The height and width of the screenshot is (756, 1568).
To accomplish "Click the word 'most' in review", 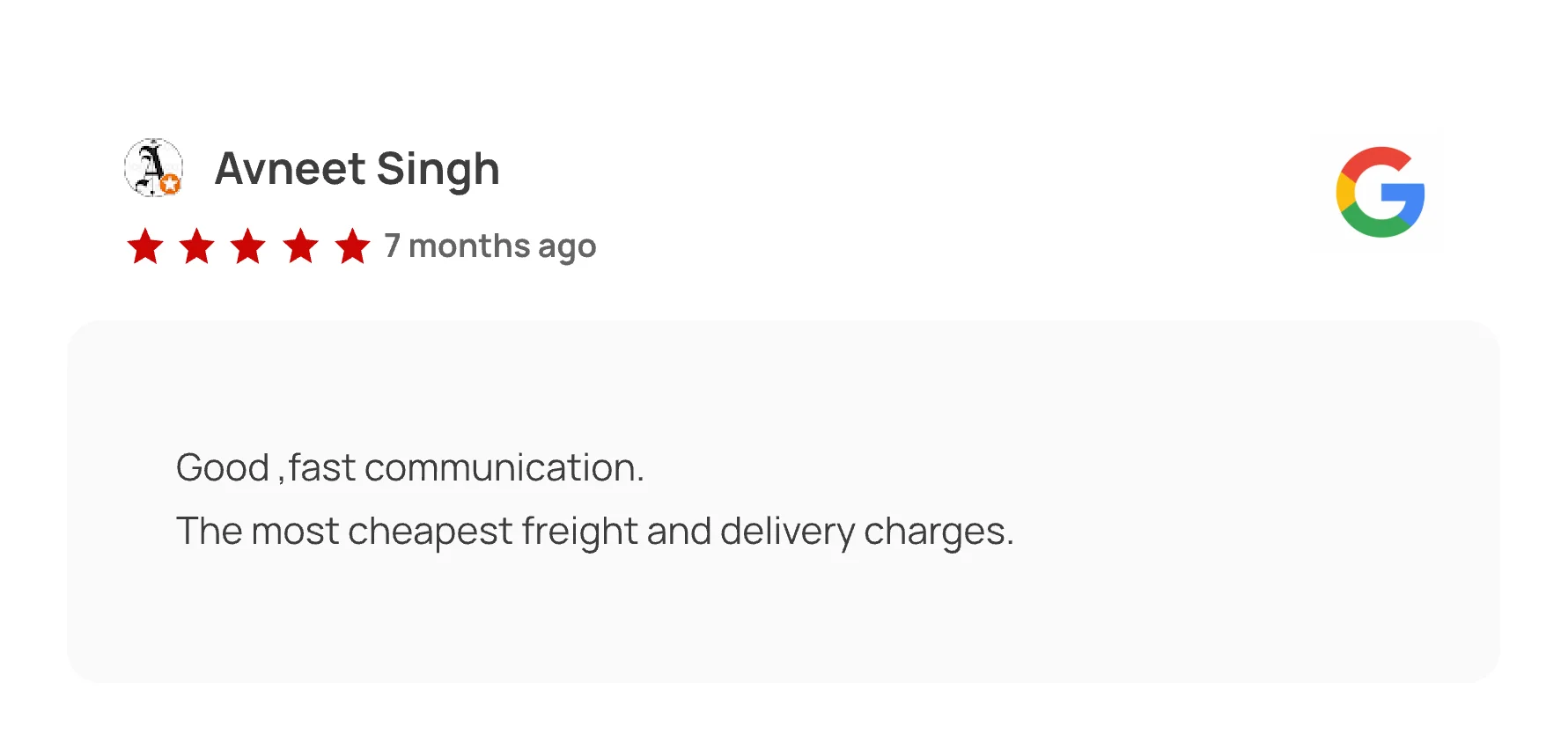I will tap(295, 532).
